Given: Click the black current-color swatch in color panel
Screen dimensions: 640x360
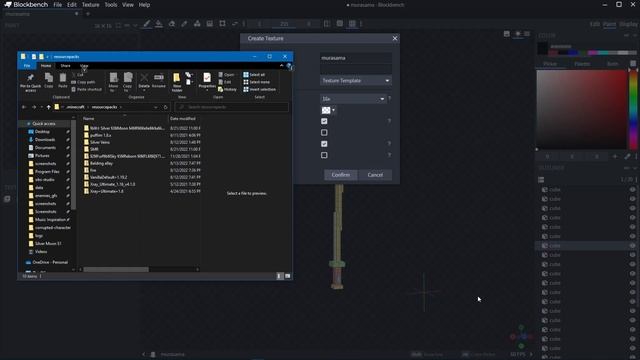Looking at the screenshot, I should pyautogui.click(x=542, y=48).
